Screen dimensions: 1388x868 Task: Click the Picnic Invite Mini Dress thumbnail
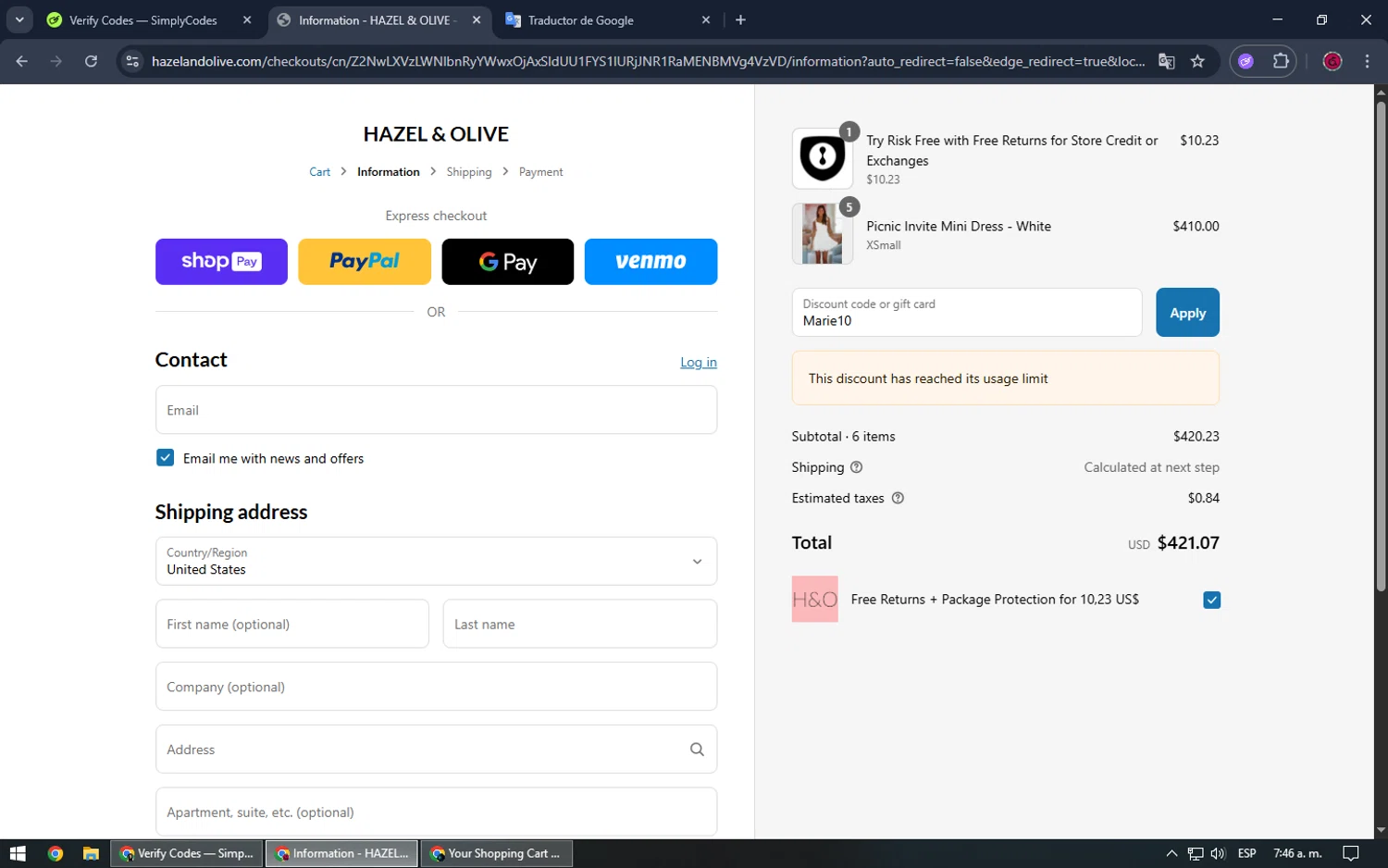tap(823, 234)
